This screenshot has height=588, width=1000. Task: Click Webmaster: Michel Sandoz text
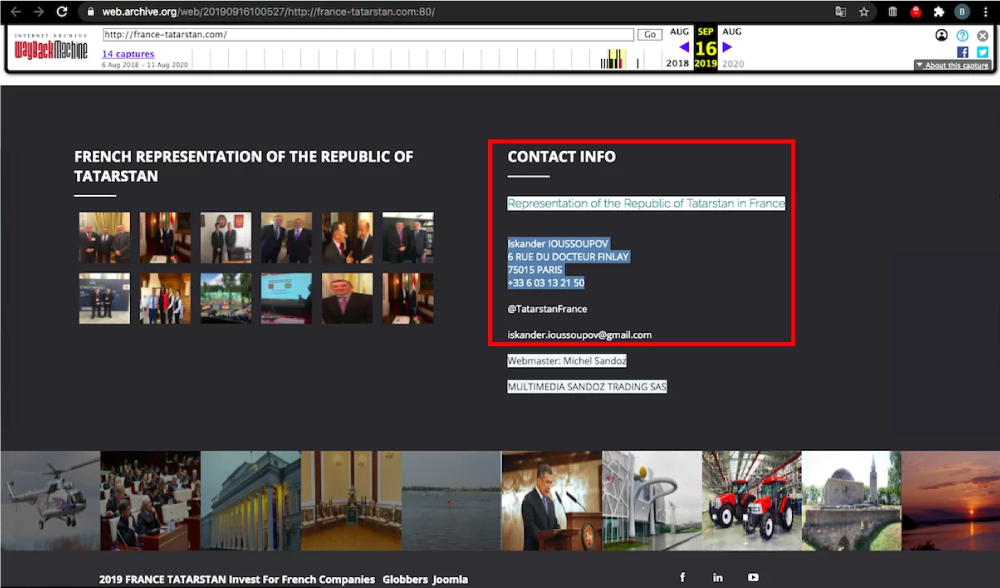pos(567,361)
